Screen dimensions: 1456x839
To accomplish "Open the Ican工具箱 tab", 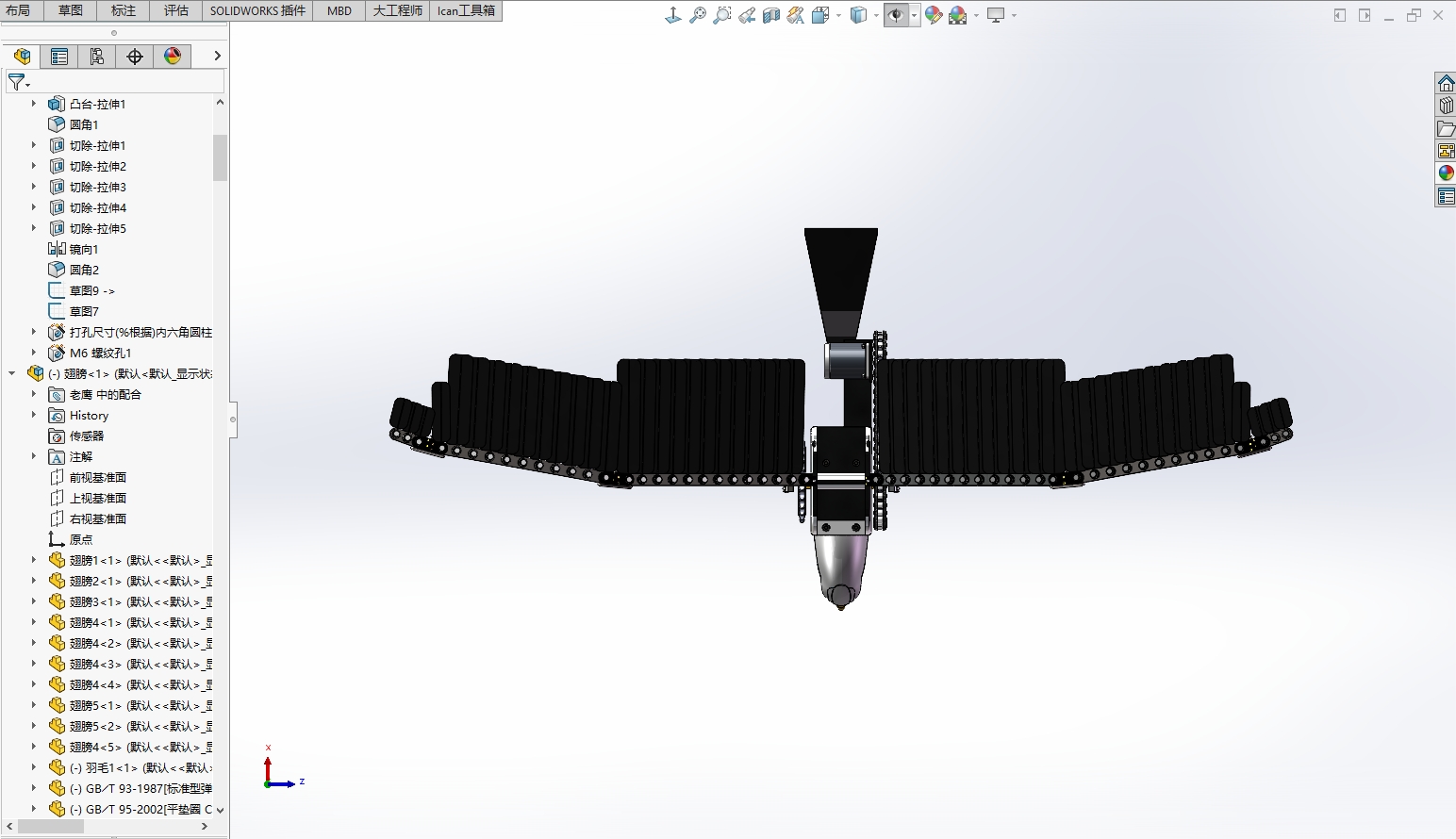I will tap(466, 10).
